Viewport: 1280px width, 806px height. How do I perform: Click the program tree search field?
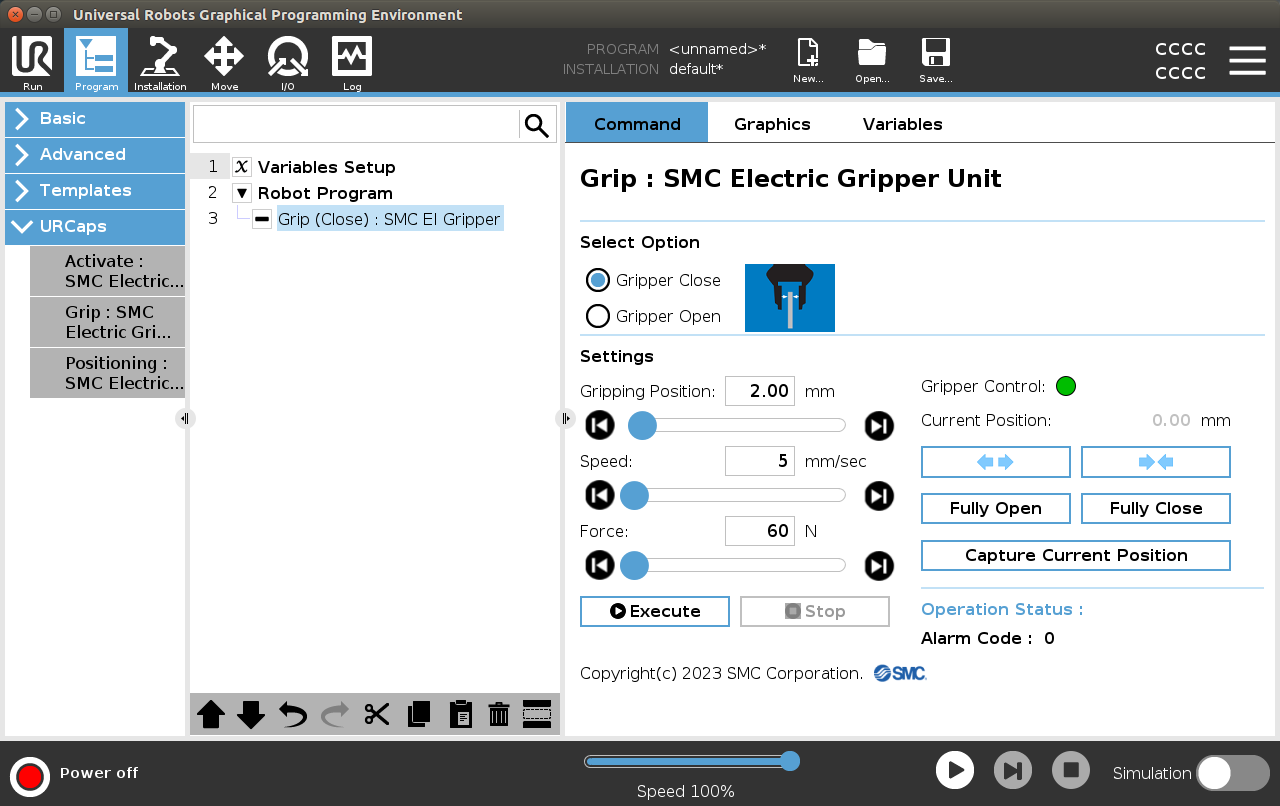pyautogui.click(x=356, y=125)
